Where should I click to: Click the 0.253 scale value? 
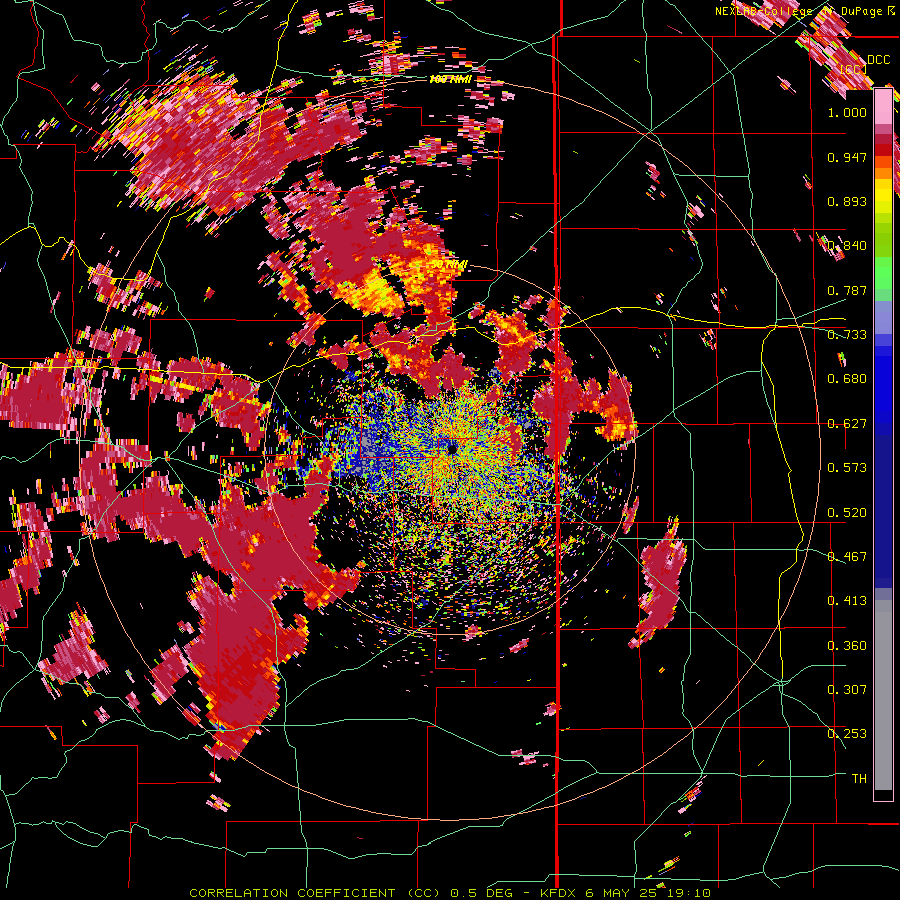(847, 734)
